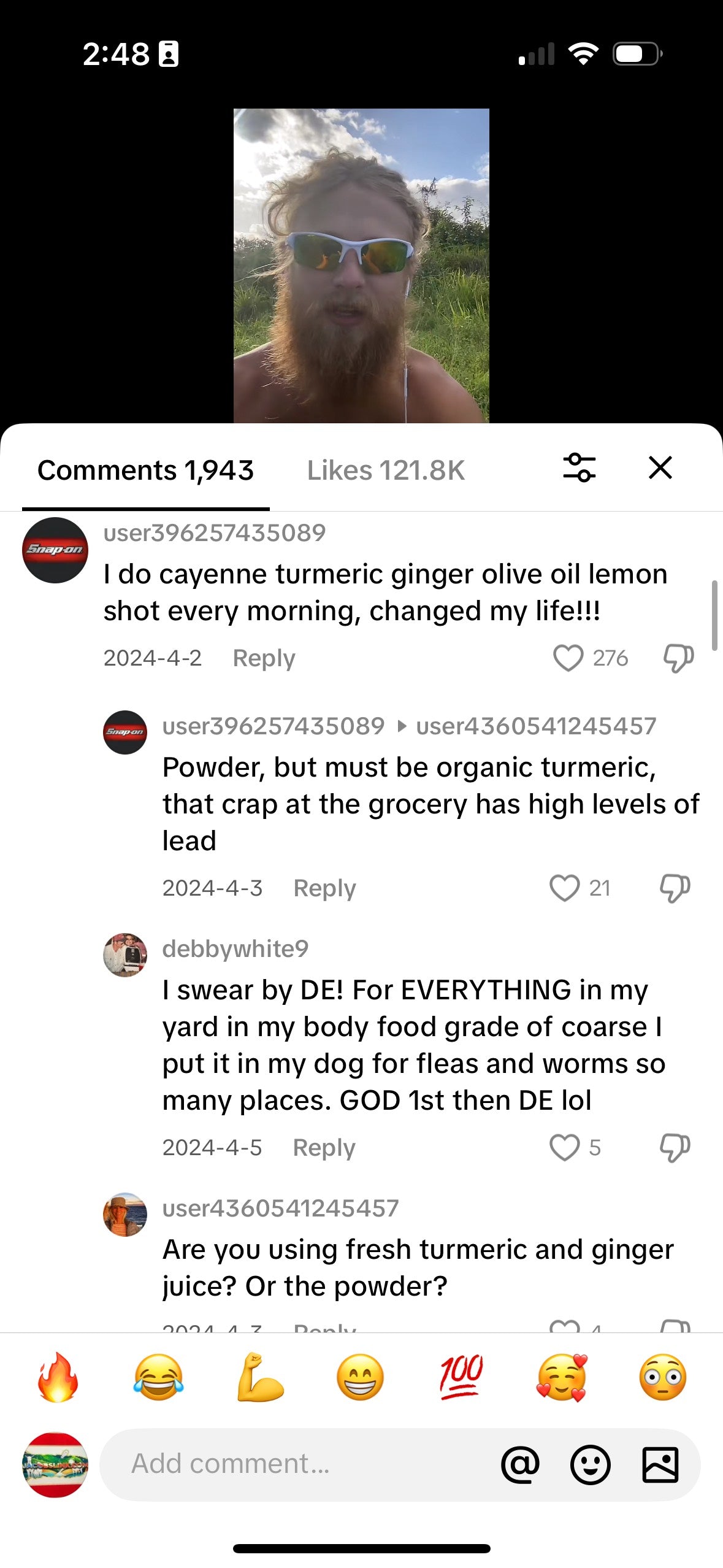Attach an image to the comment

[x=660, y=1464]
